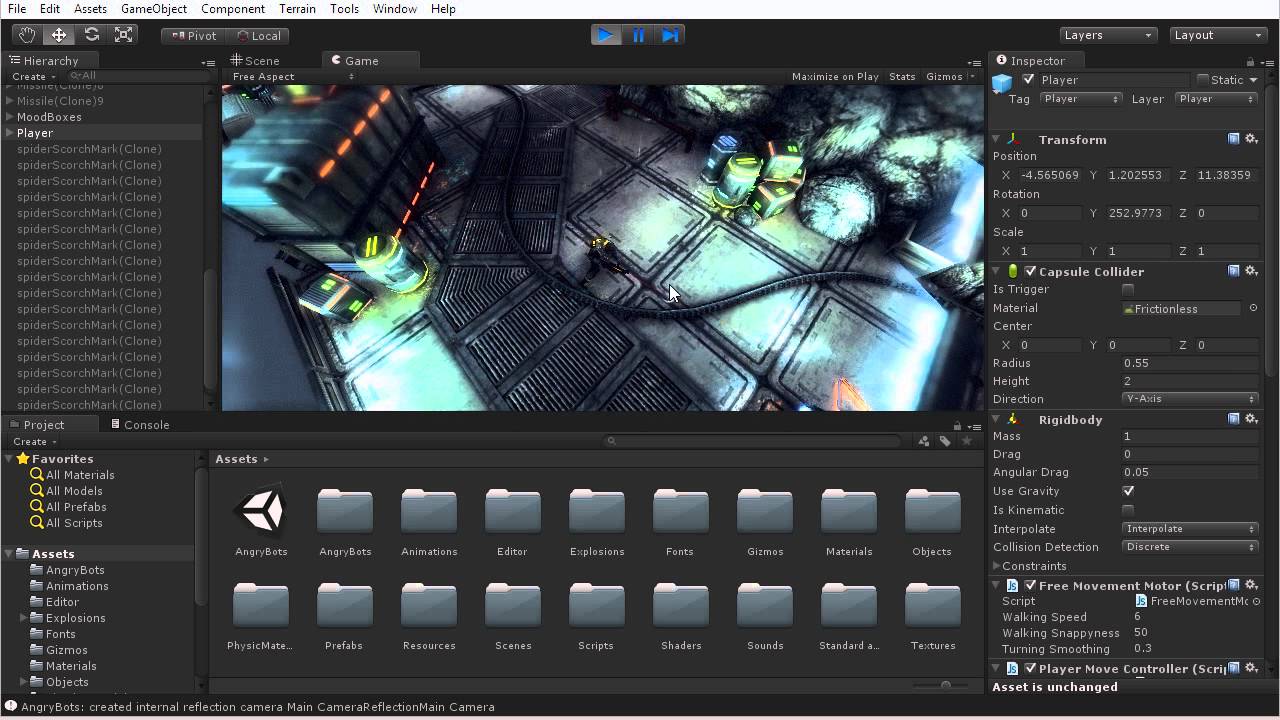Open the Textures folder in asset grid

pyautogui.click(x=933, y=614)
